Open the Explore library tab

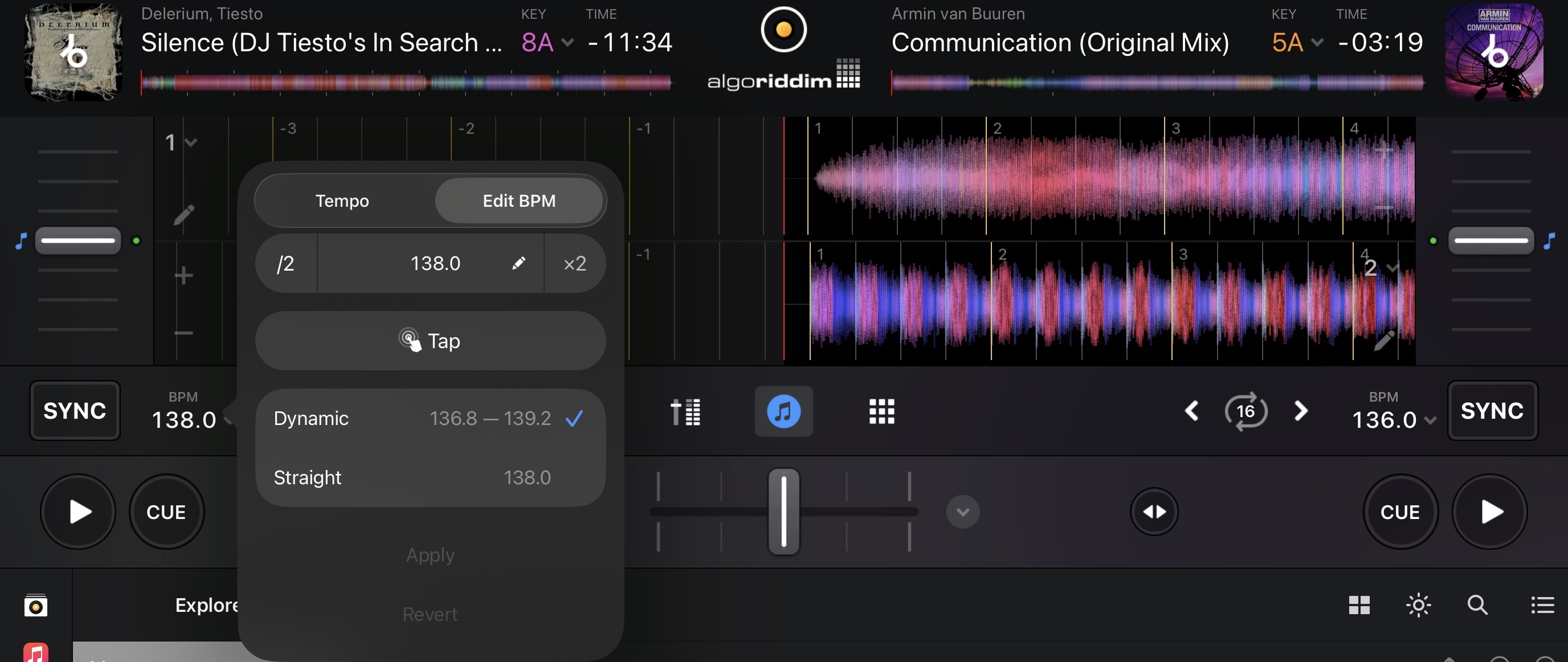(x=206, y=605)
